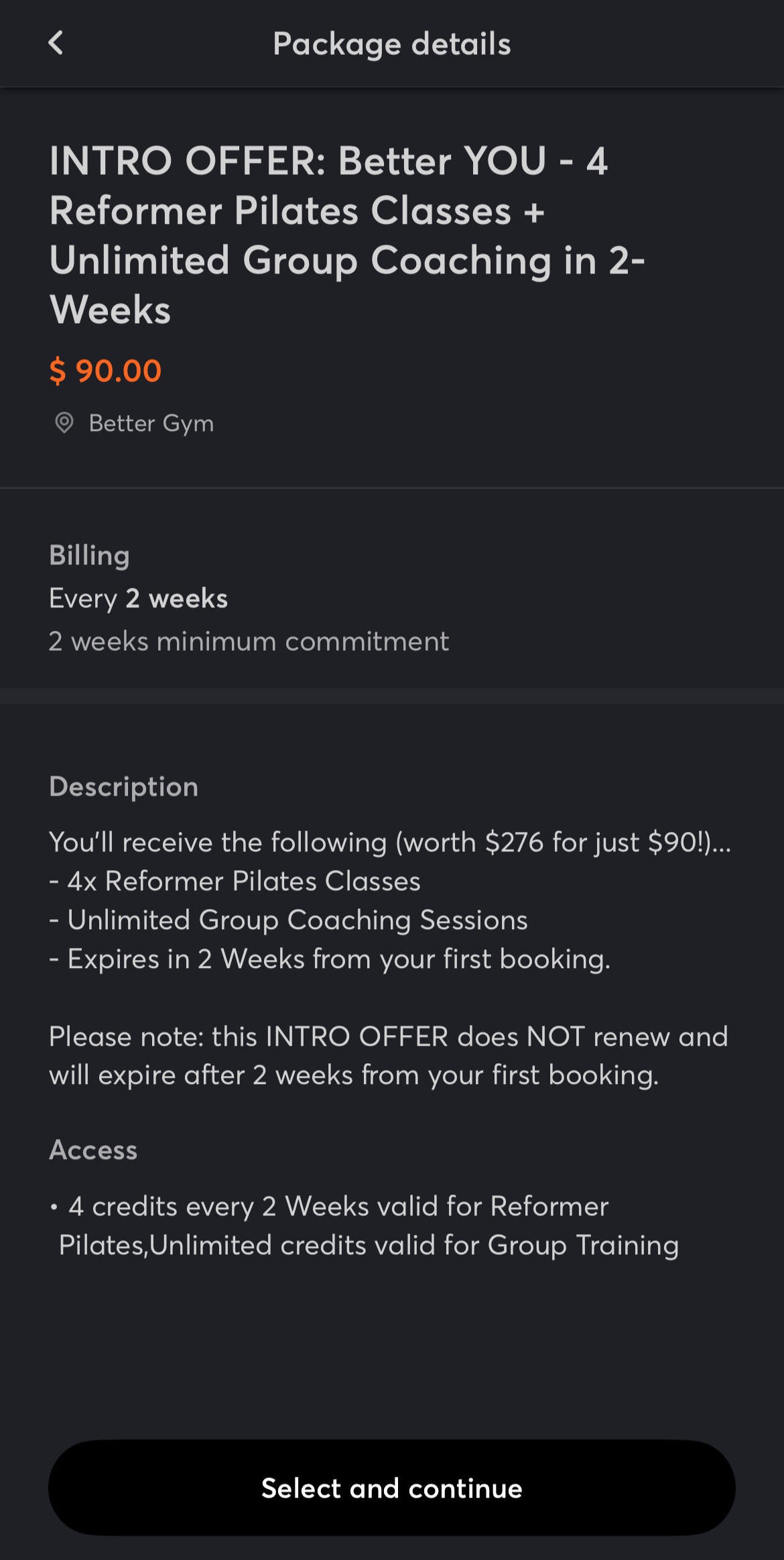The width and height of the screenshot is (784, 1560).
Task: Tap the Unlimited credits for Group Training text
Action: click(414, 1246)
